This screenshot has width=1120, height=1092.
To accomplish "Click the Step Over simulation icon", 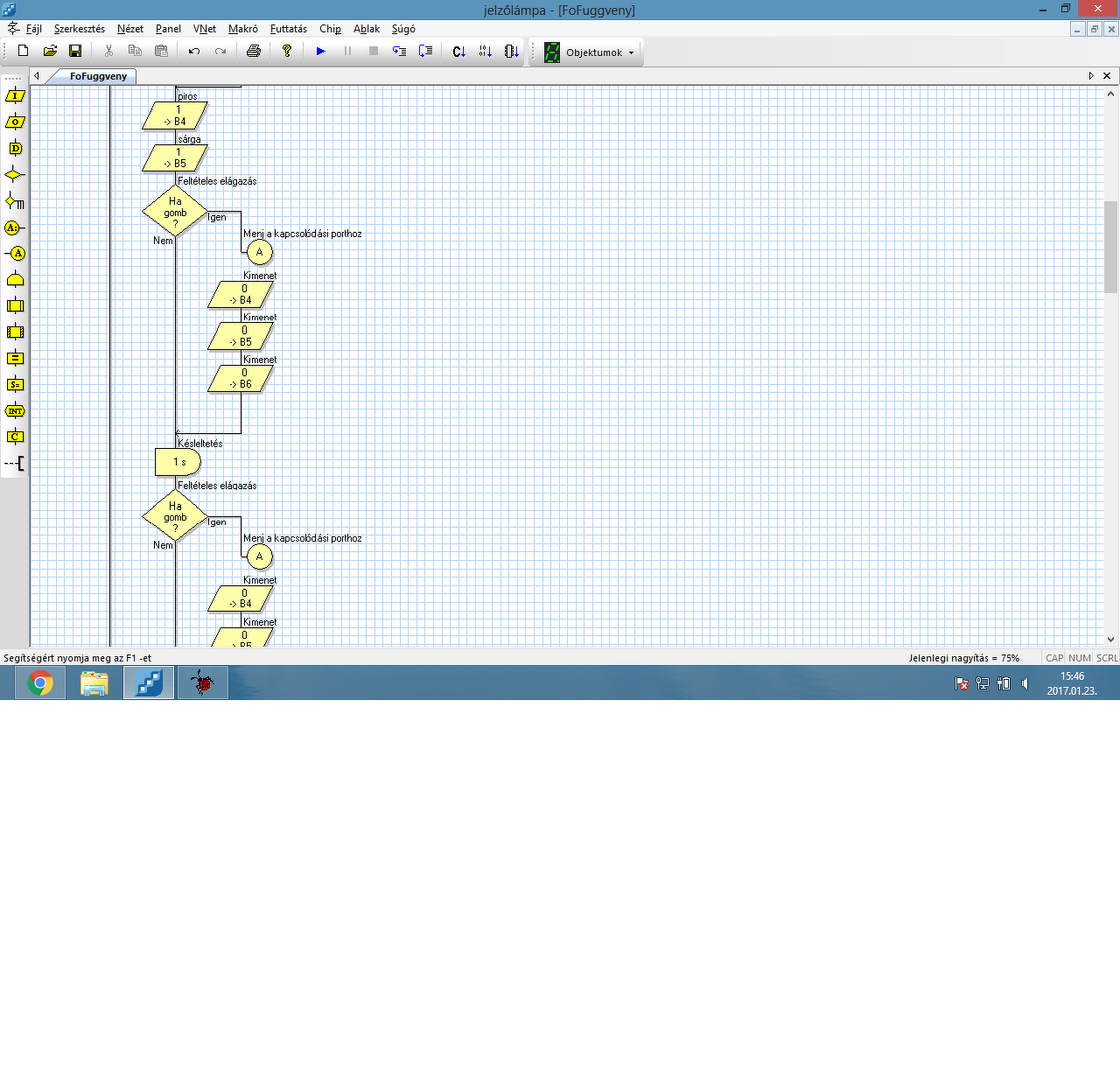I will point(426,51).
